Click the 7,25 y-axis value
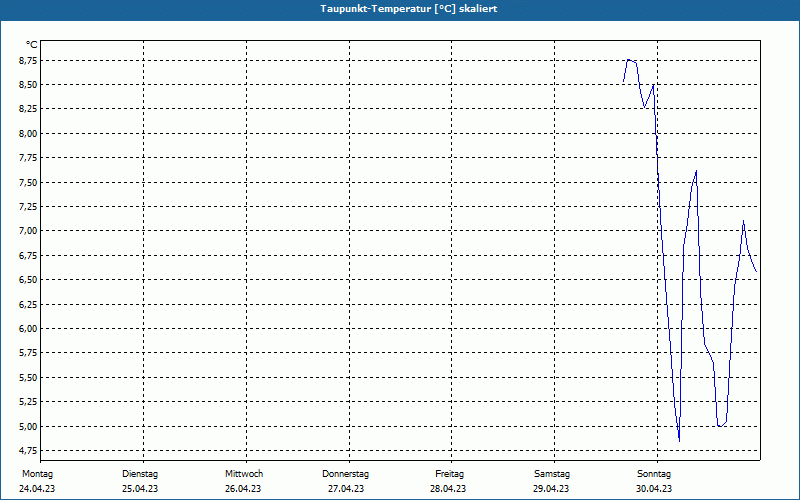Image resolution: width=800 pixels, height=500 pixels. coord(28,207)
